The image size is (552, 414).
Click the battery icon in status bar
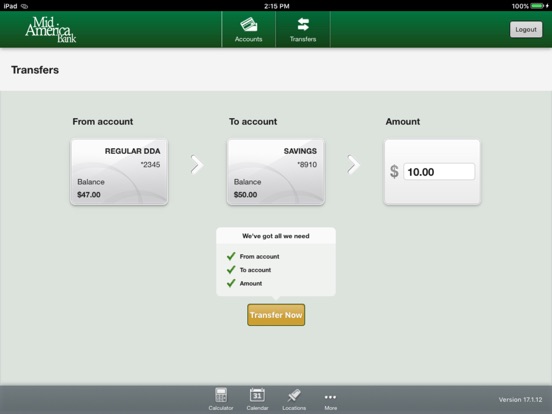point(537,6)
